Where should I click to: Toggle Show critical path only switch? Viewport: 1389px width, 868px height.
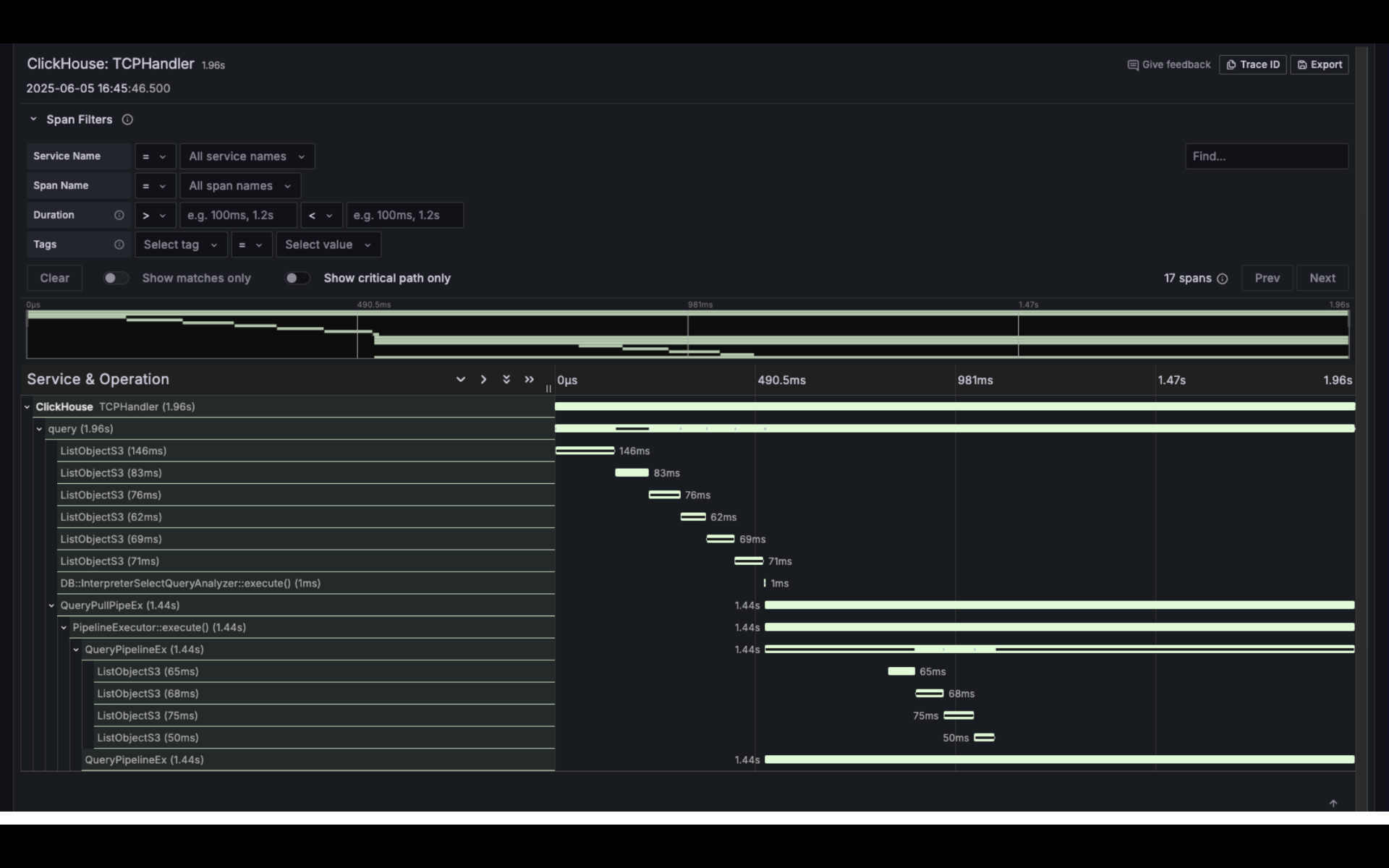pos(297,278)
